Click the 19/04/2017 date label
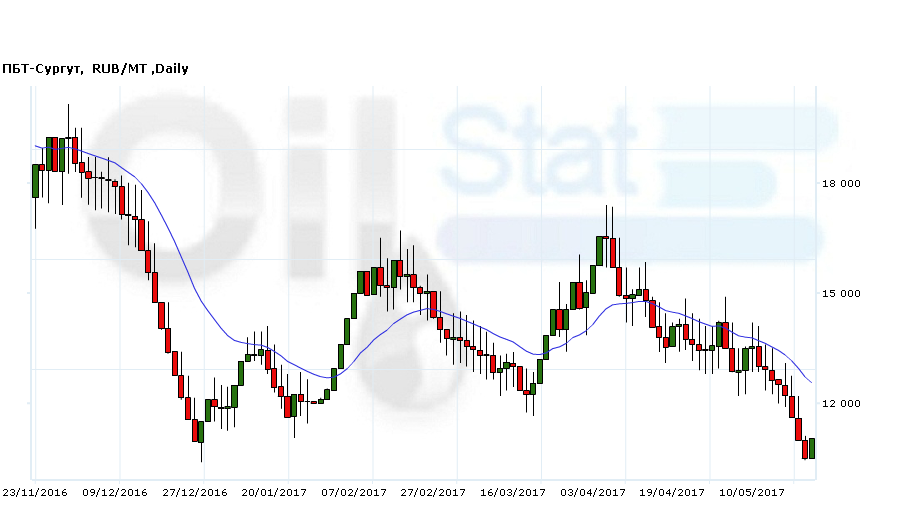 (x=672, y=492)
